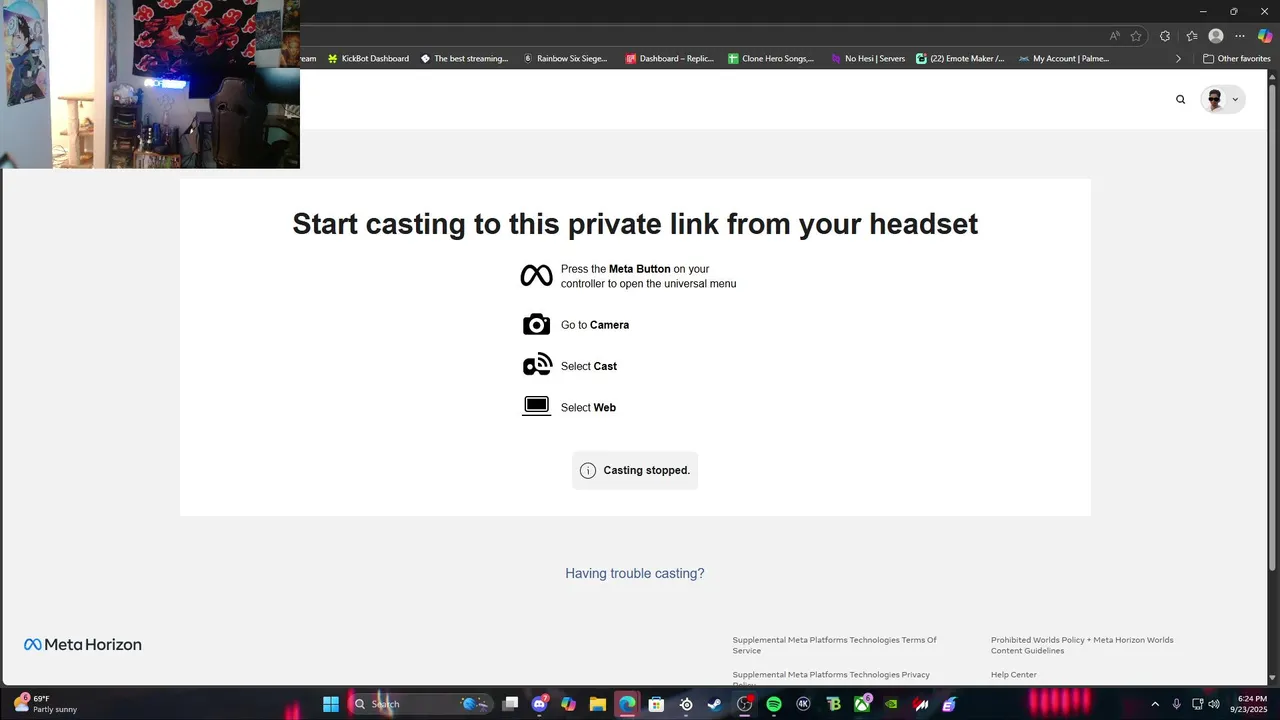This screenshot has width=1280, height=720.
Task: Open OBS Studio from the taskbar
Action: click(745, 704)
